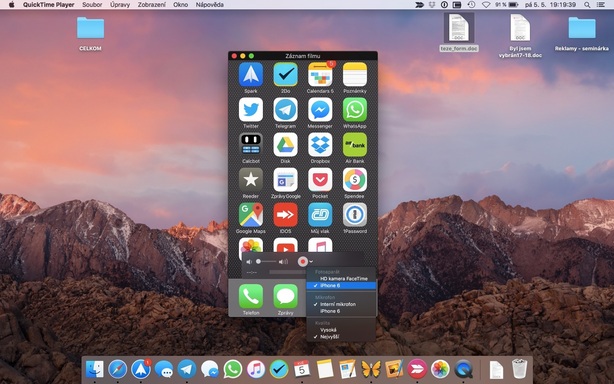Launch Safari from the Dock
The image size is (614, 384).
coord(117,369)
